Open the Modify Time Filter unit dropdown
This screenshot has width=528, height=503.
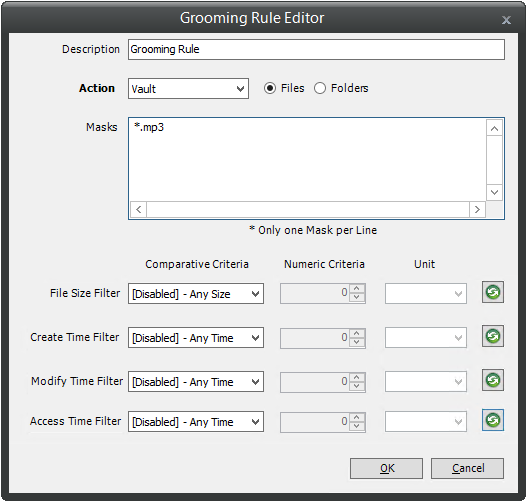coord(426,381)
